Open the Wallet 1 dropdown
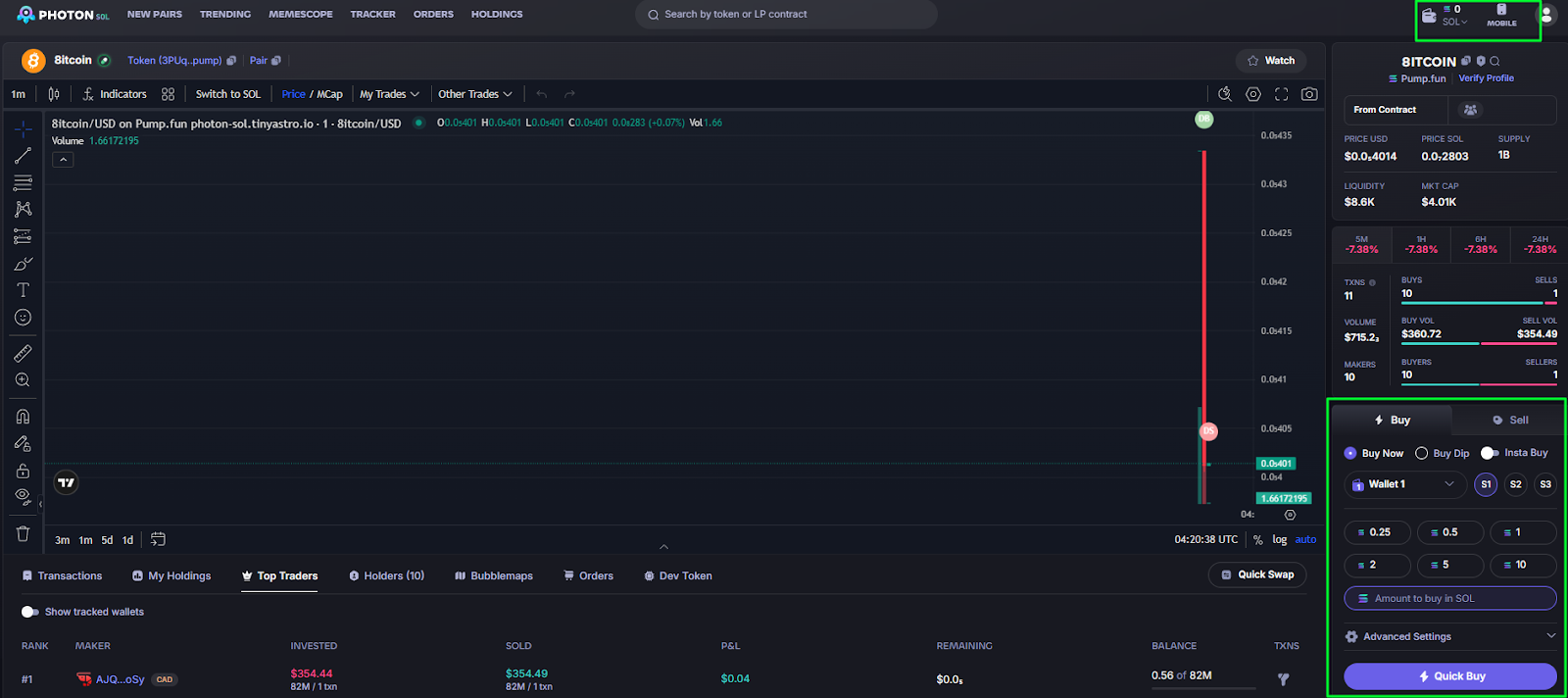Viewport: 1568px width, 698px height. coord(1404,484)
